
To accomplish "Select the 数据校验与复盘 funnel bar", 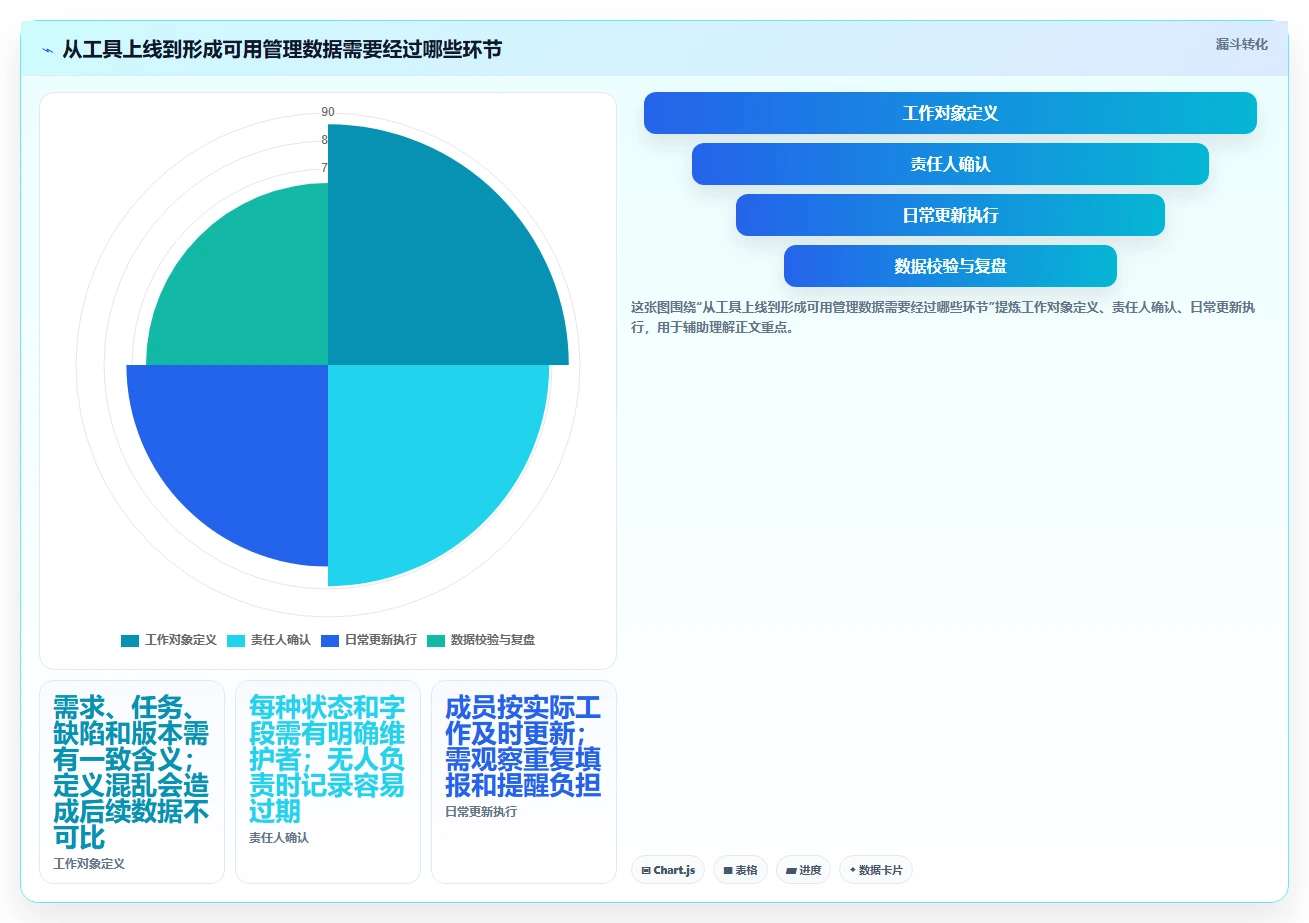I will click(950, 266).
